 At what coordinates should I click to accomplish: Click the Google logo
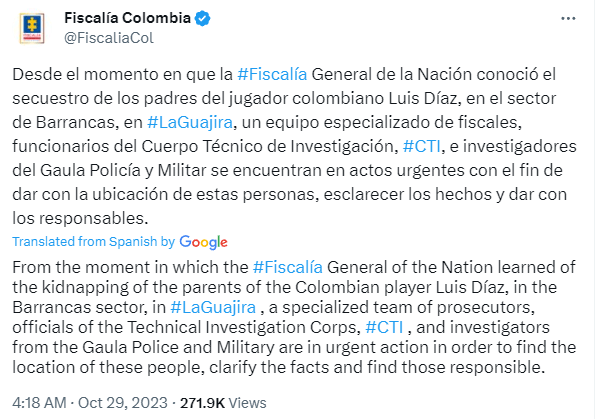click(204, 242)
